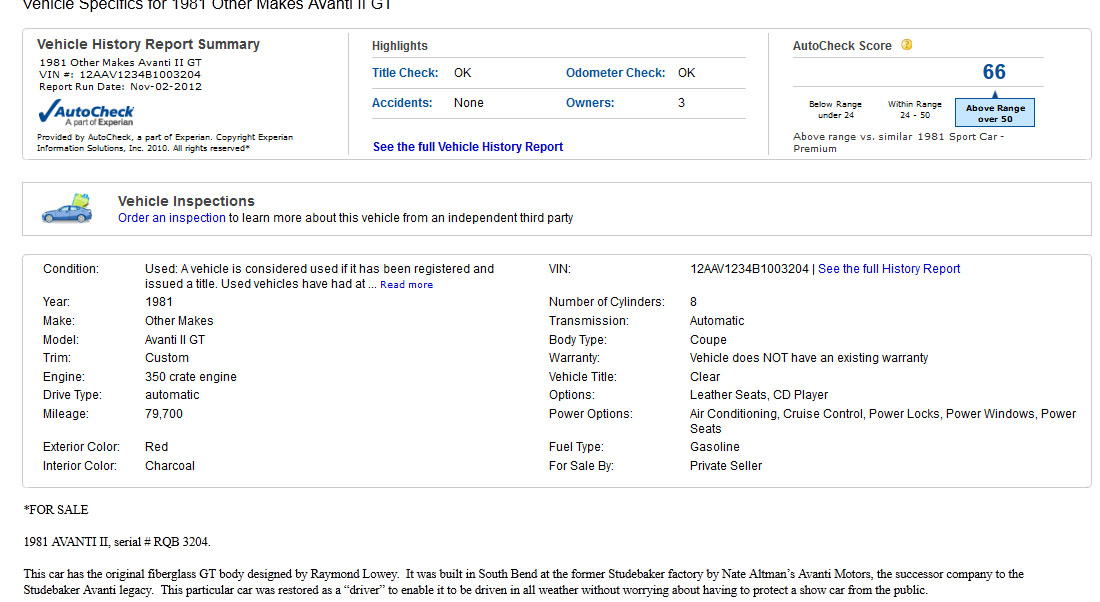The image size is (1100, 602).
Task: Click the 'Within Range 24 - 50' label
Action: (914, 109)
